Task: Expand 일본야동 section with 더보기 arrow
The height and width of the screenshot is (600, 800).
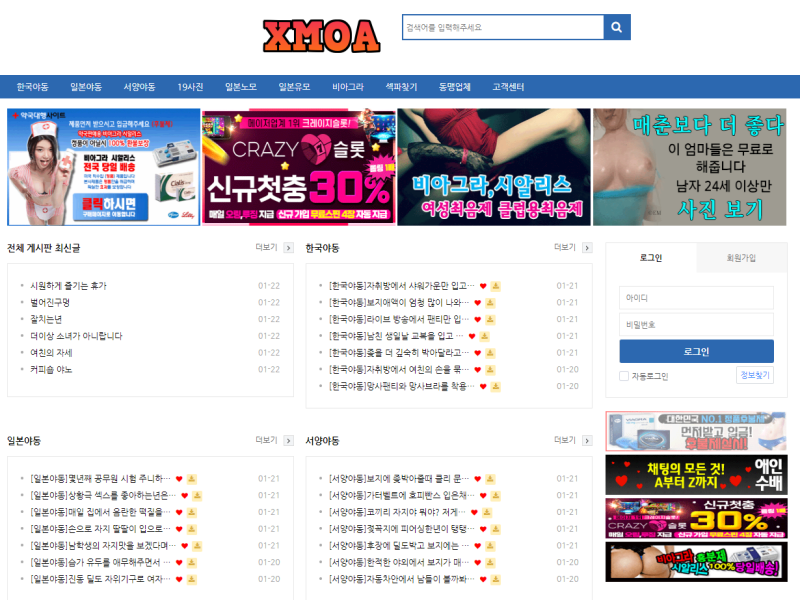Action: [x=289, y=440]
